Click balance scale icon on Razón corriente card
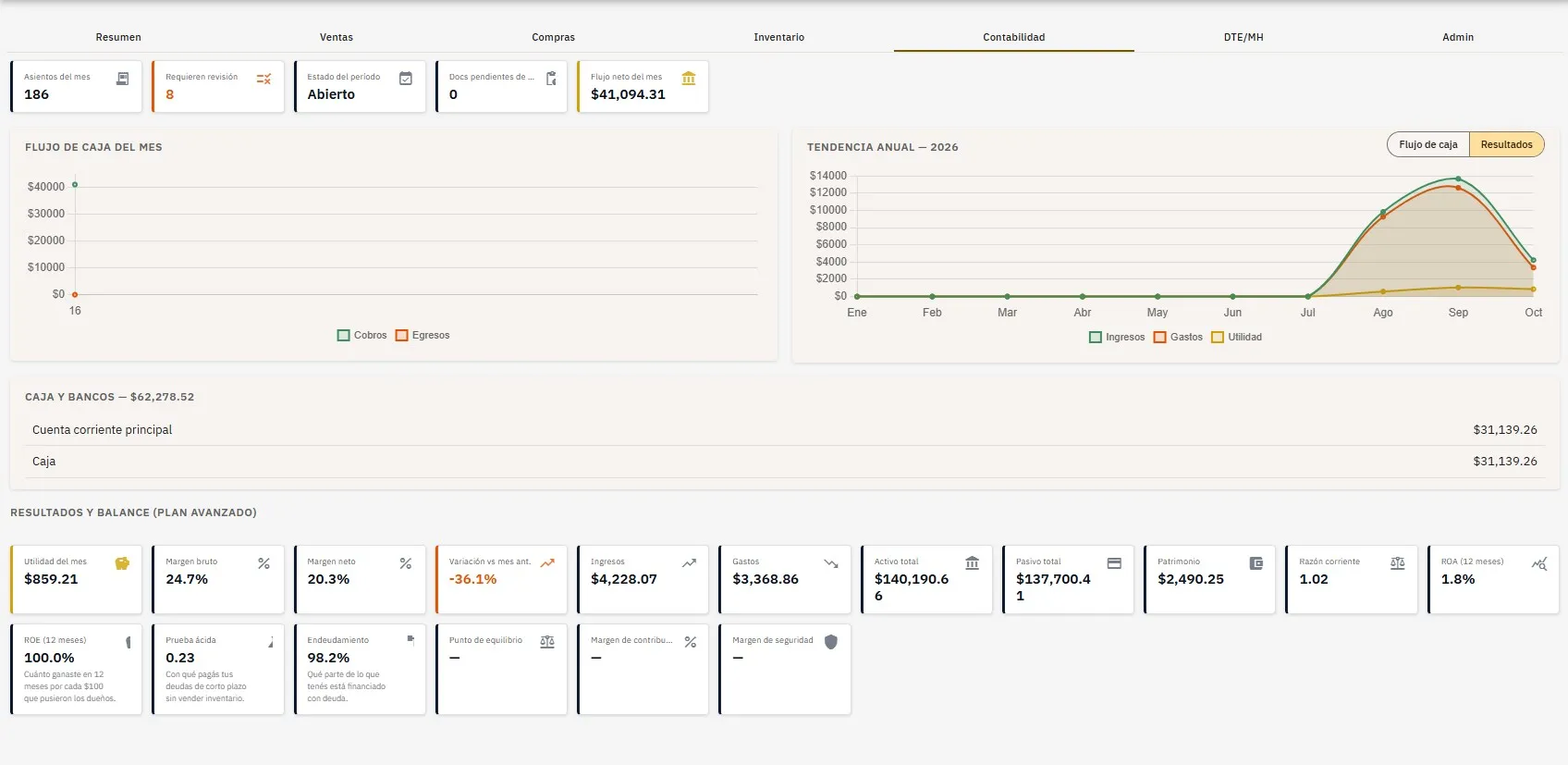Screen dimensions: 1568x765 click(1397, 563)
